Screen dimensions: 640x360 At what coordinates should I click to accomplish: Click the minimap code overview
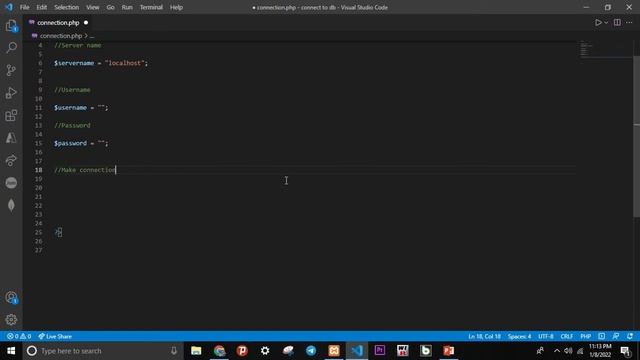(x=606, y=49)
